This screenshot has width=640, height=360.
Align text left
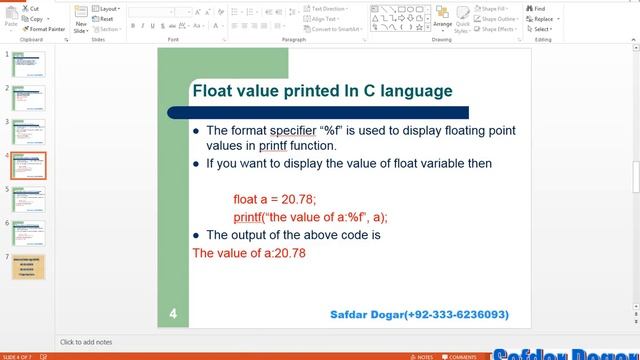click(x=235, y=26)
